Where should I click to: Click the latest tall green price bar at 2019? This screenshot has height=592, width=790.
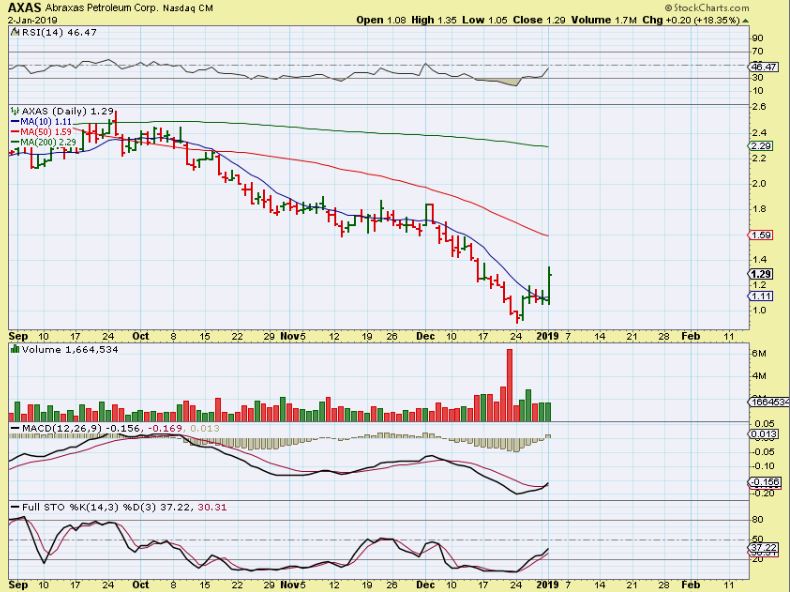pos(549,285)
